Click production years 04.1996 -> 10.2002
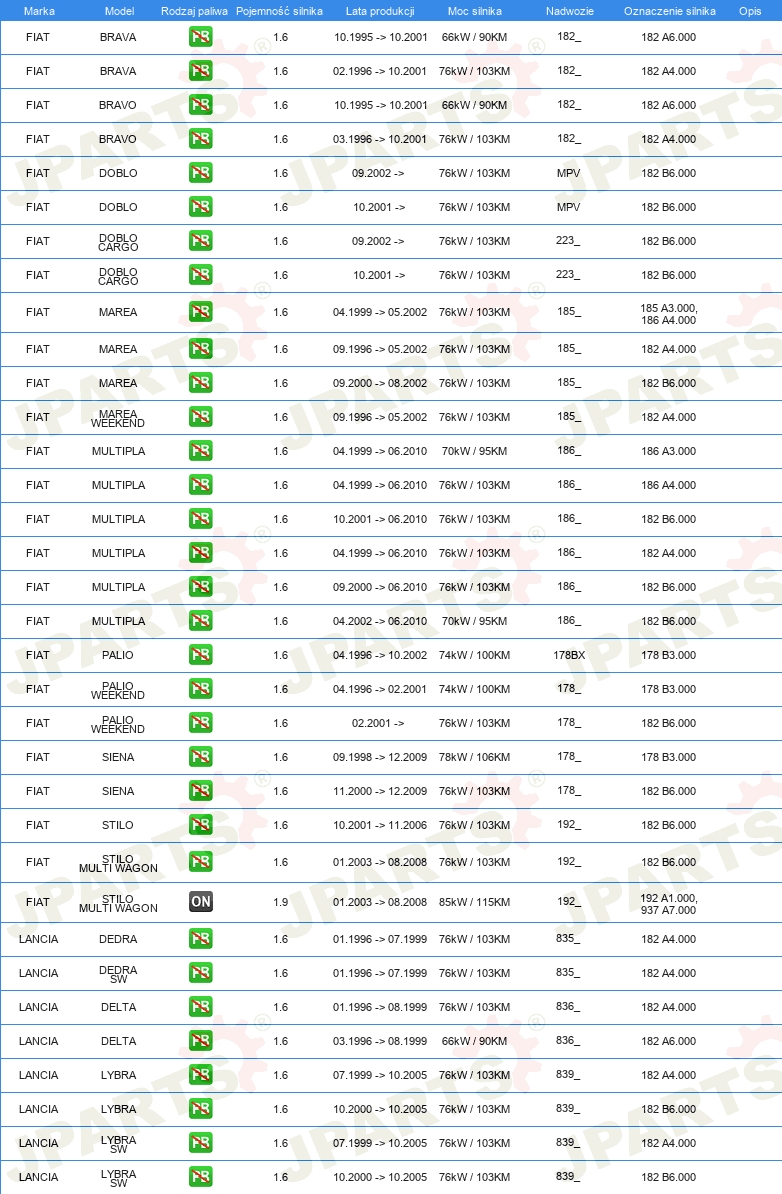Image resolution: width=782 pixels, height=1194 pixels. pyautogui.click(x=380, y=655)
